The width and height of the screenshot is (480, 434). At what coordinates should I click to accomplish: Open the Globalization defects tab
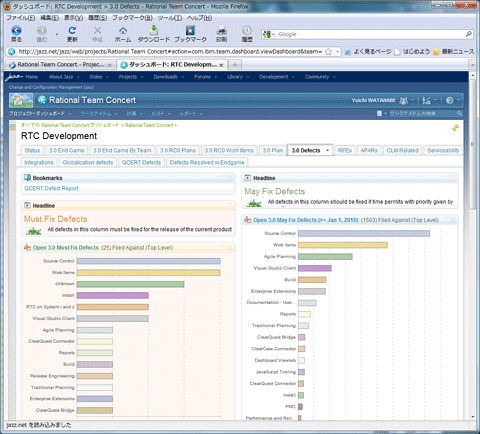pos(88,163)
